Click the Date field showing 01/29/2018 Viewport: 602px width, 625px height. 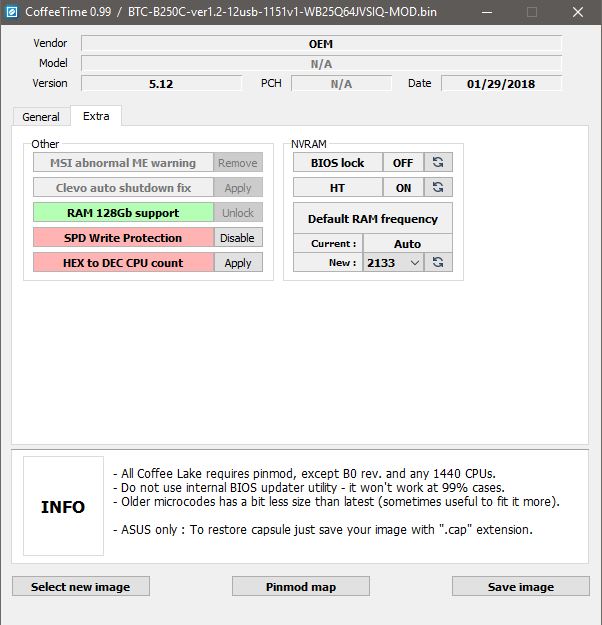click(501, 83)
